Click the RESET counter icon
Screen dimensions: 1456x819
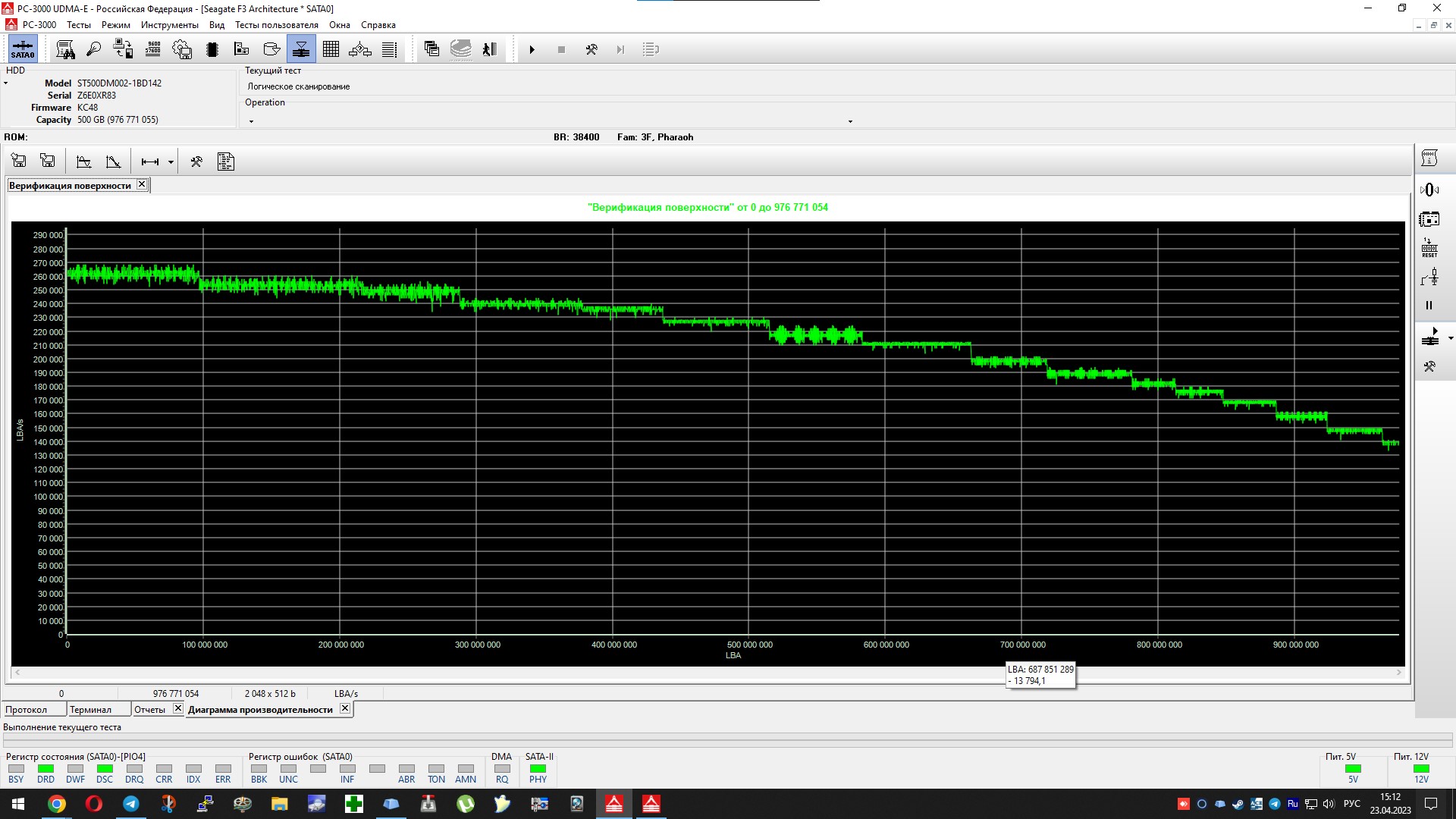click(1429, 248)
